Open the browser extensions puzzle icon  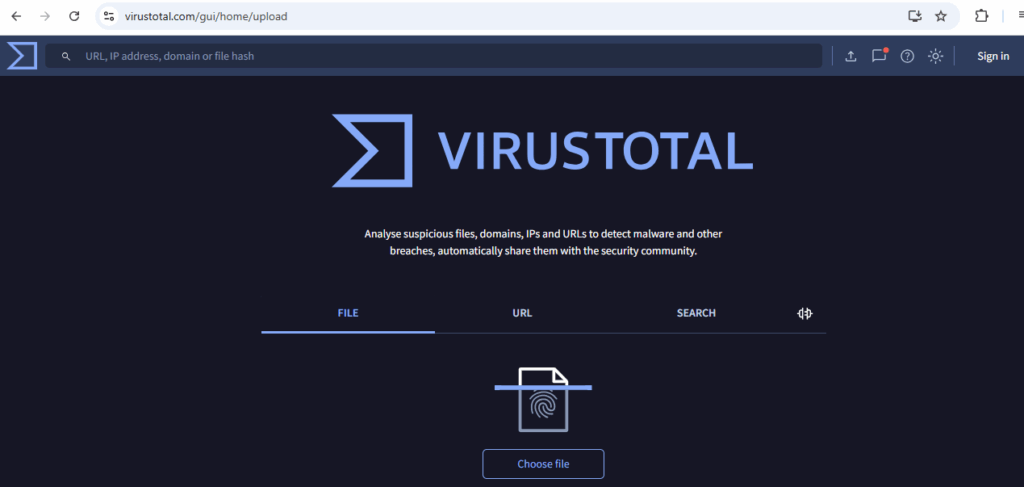[x=982, y=16]
